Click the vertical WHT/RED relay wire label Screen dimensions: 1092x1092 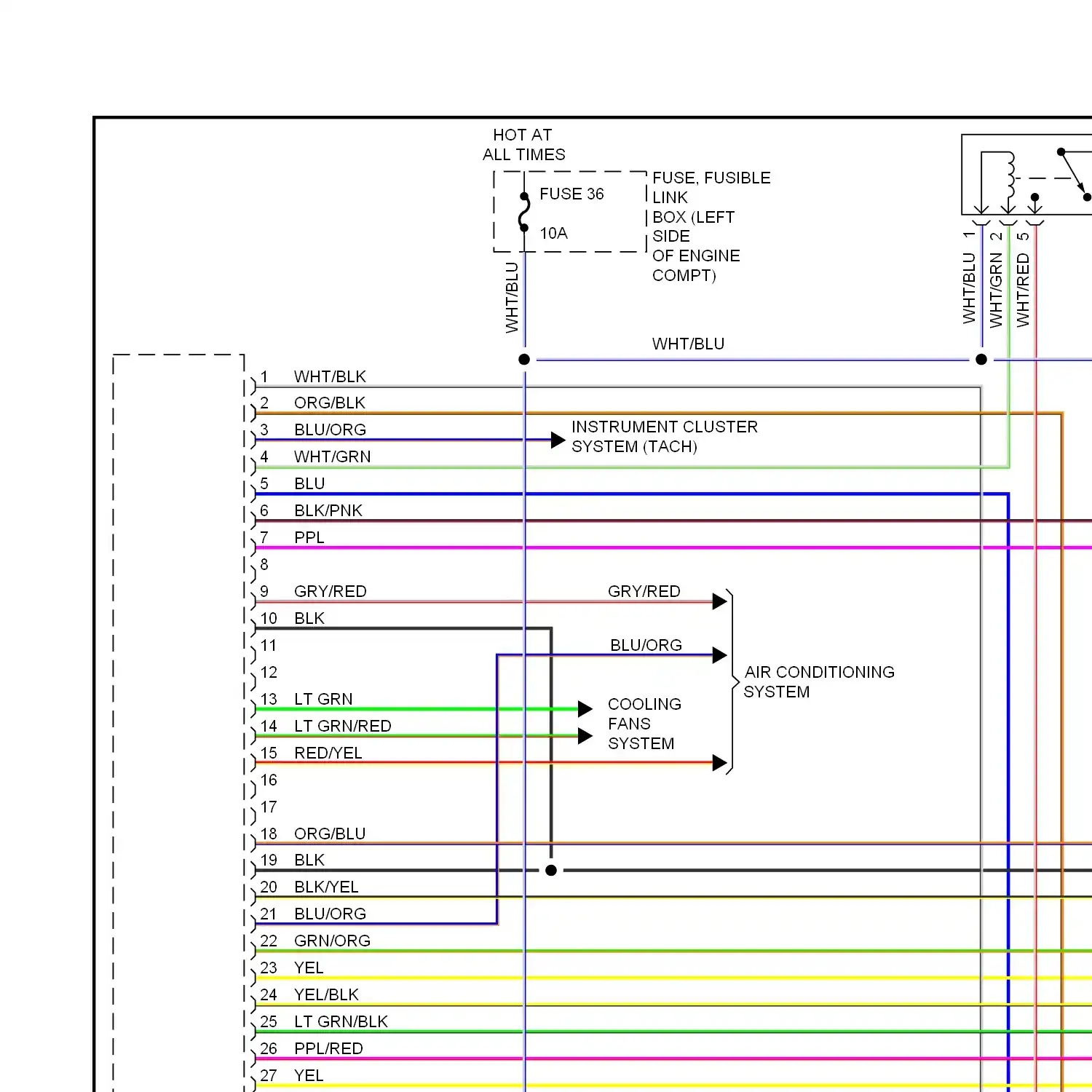click(x=1023, y=290)
